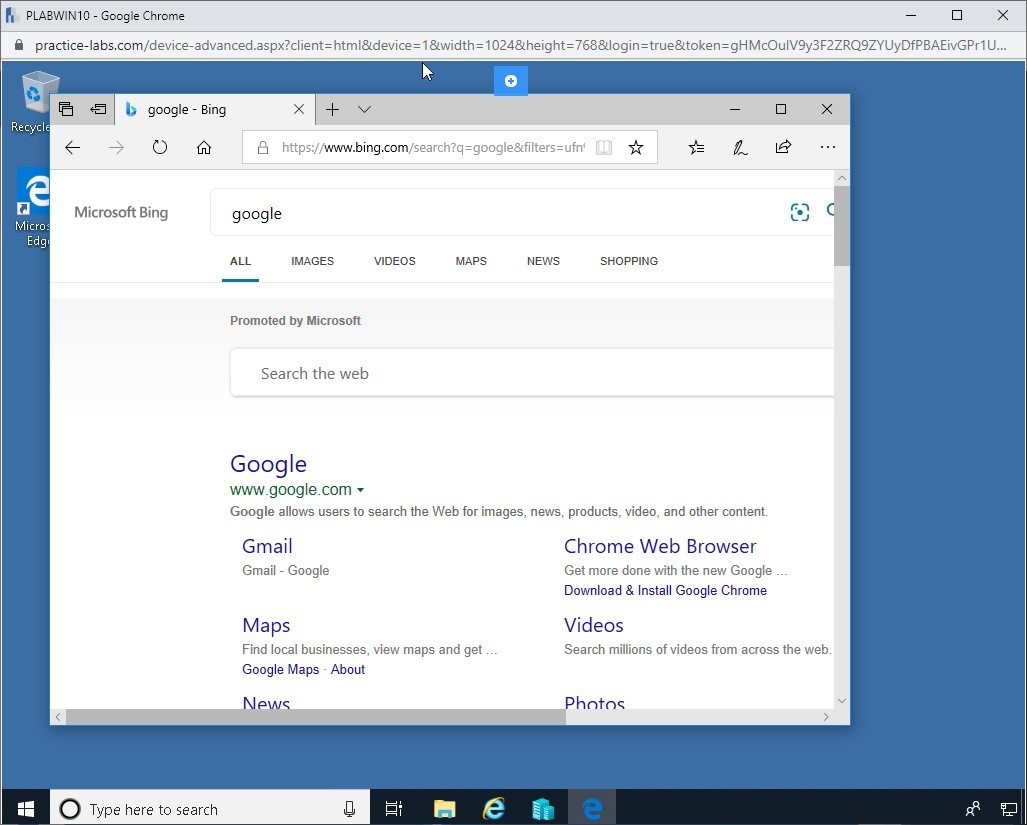Screen dimensions: 1027x825
Task: Open the Google result title link
Action: [x=269, y=464]
